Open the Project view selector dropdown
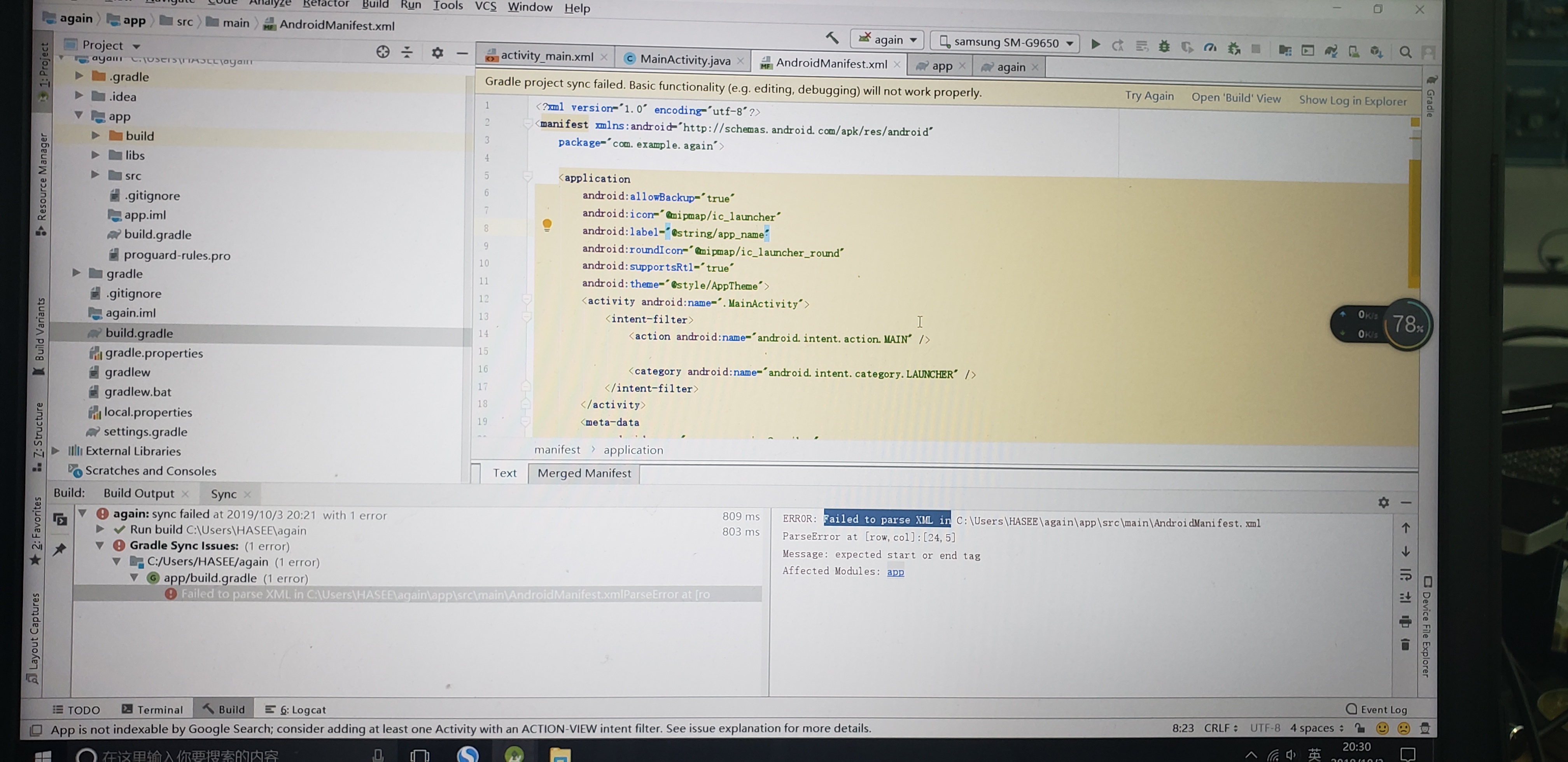This screenshot has width=1568, height=762. [x=103, y=45]
